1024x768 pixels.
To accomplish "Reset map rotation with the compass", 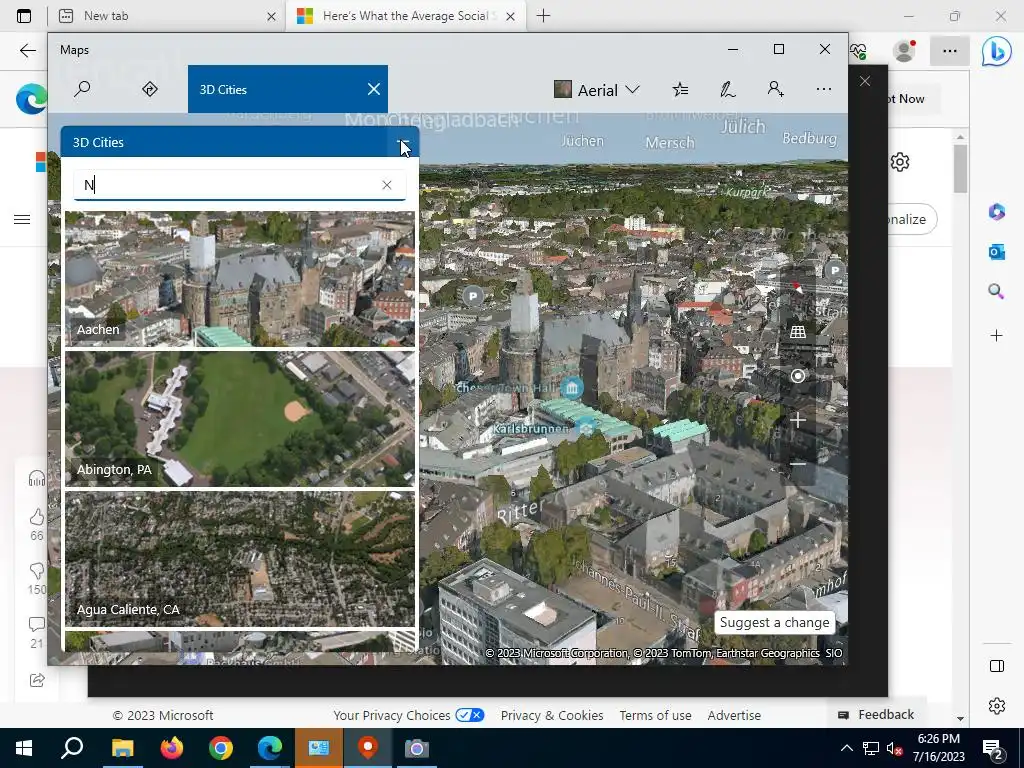I will [x=797, y=288].
